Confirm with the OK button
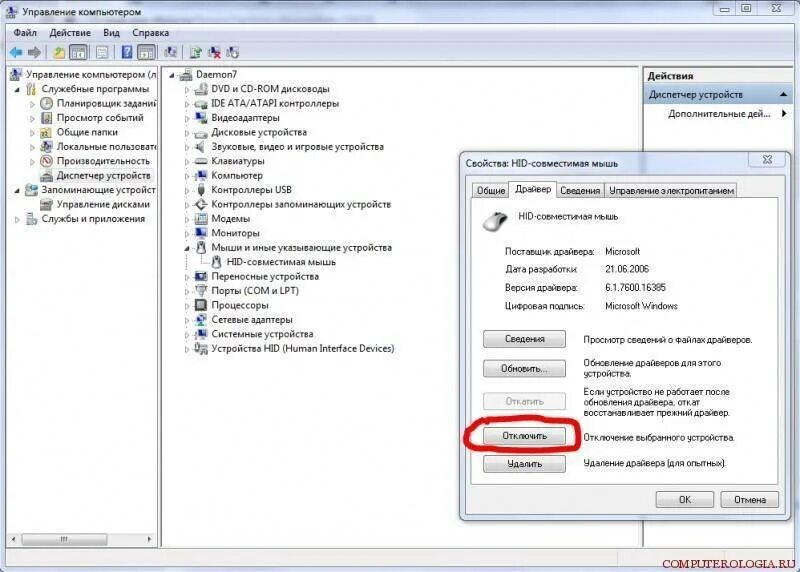The image size is (800, 572). click(x=685, y=500)
